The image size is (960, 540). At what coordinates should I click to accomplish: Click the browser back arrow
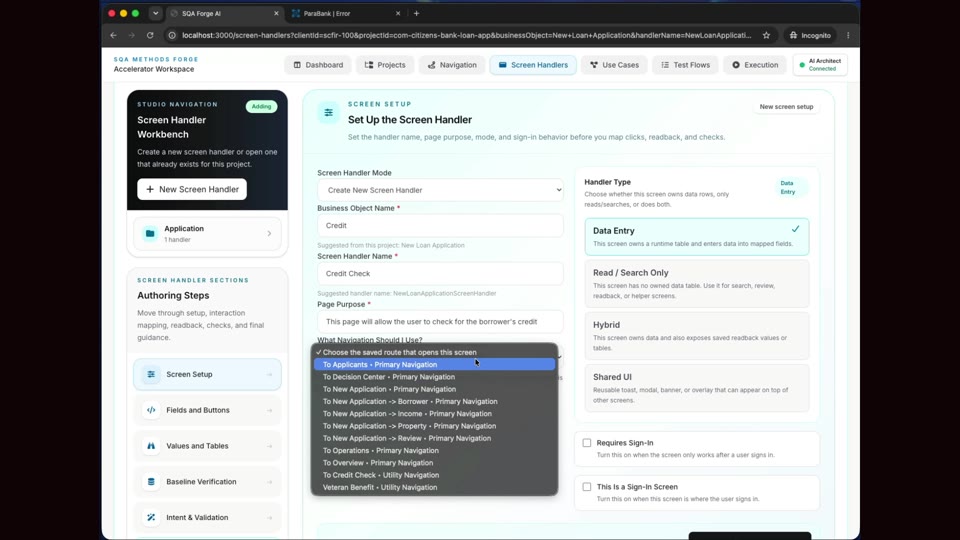click(113, 36)
